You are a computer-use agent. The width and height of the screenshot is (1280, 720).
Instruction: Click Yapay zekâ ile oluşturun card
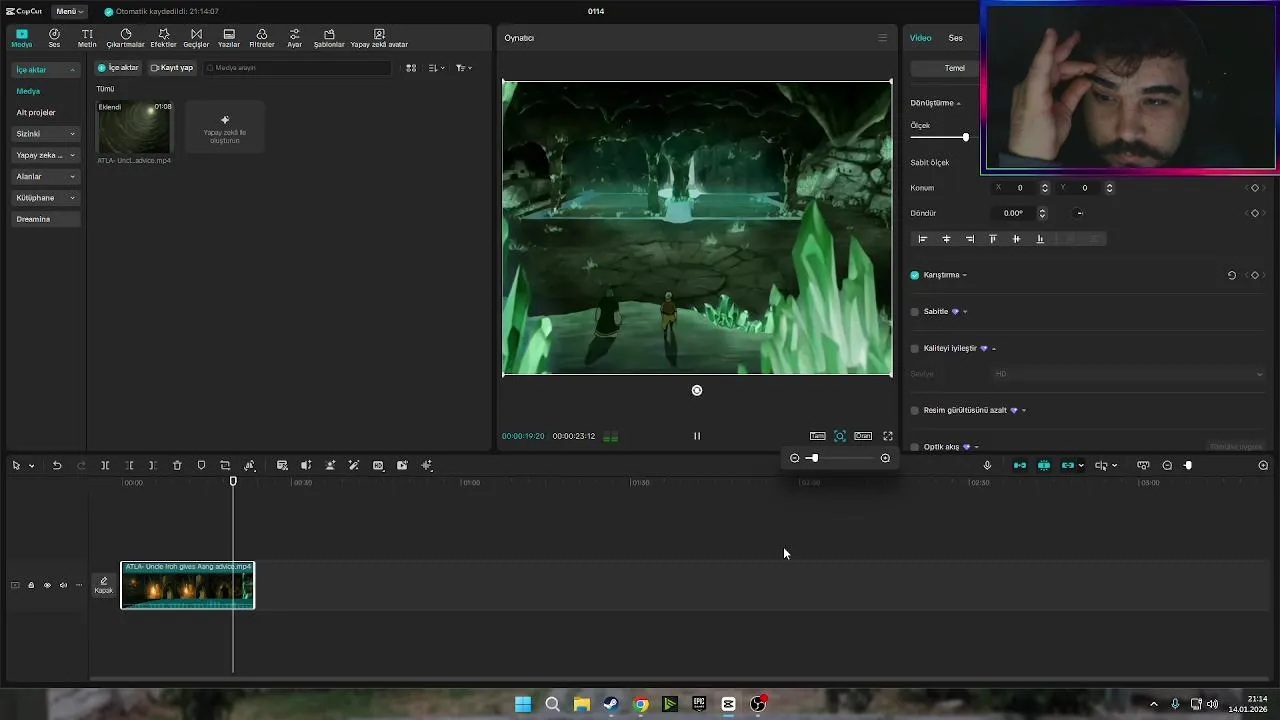225,127
